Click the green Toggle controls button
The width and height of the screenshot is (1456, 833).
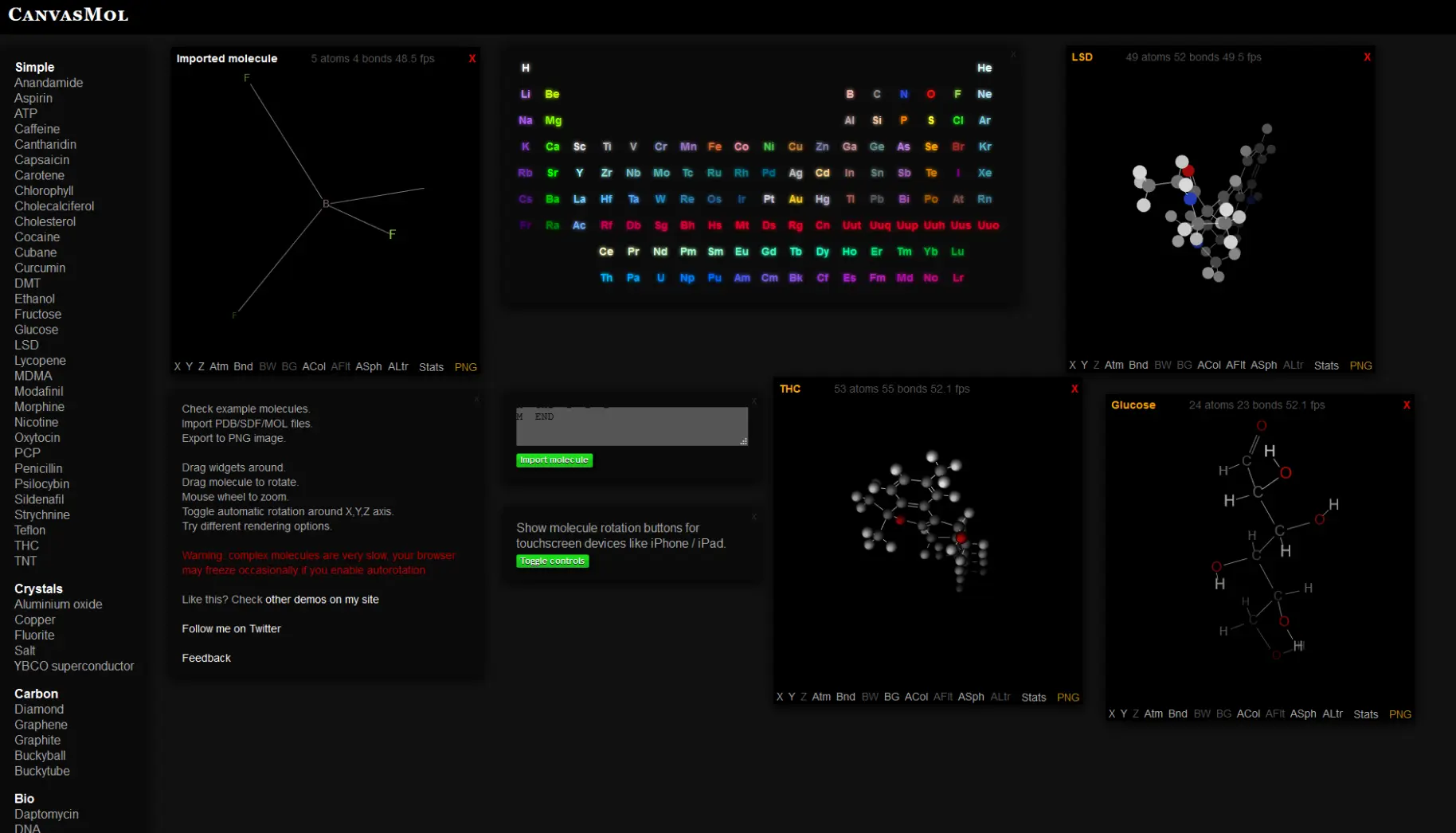pyautogui.click(x=553, y=561)
